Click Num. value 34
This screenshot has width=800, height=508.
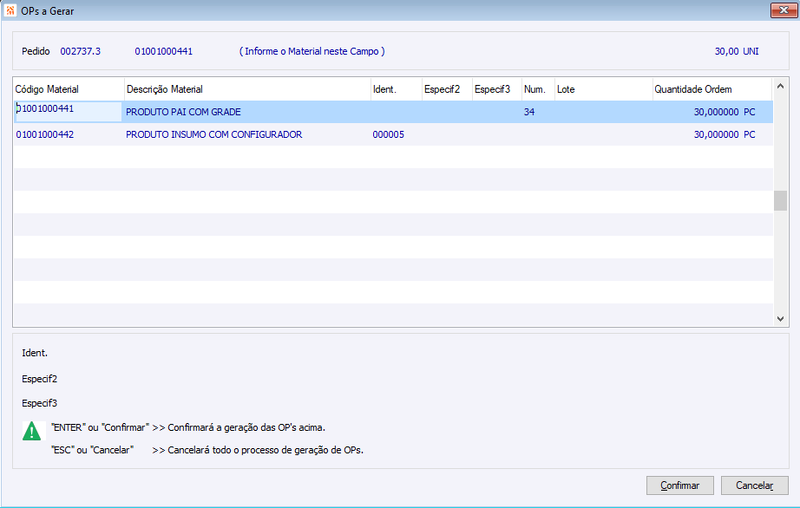[x=529, y=112]
